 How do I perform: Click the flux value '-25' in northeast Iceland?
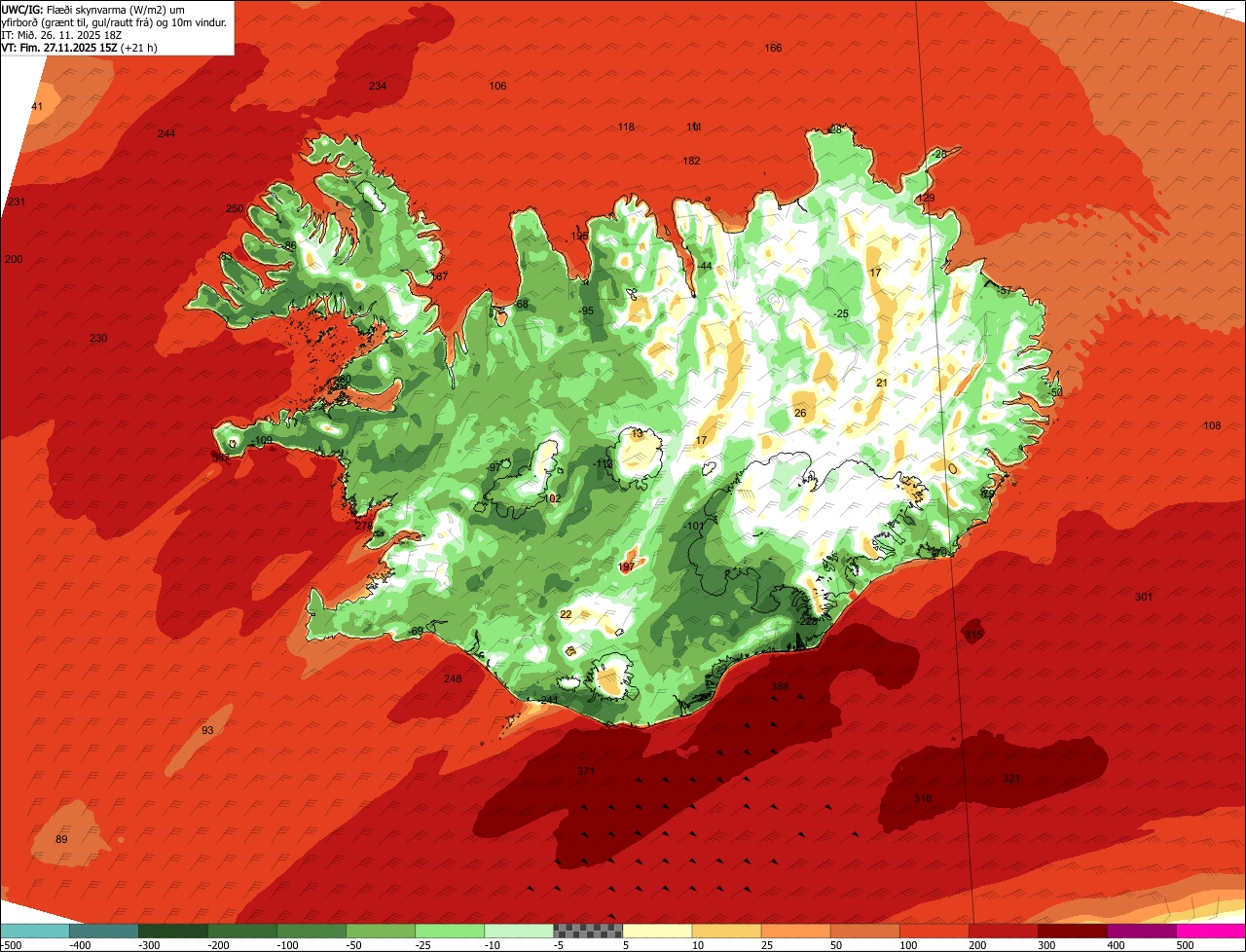[841, 312]
